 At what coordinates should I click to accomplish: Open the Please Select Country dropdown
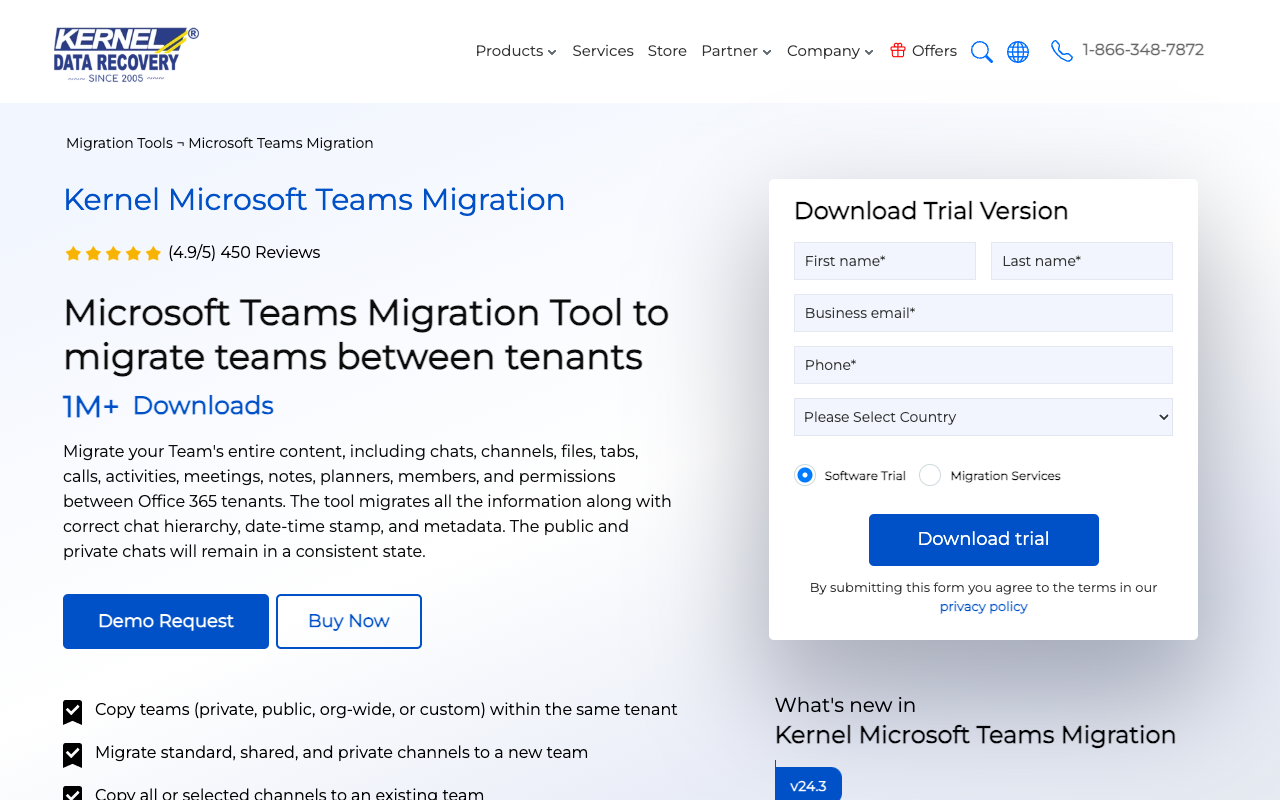point(983,417)
